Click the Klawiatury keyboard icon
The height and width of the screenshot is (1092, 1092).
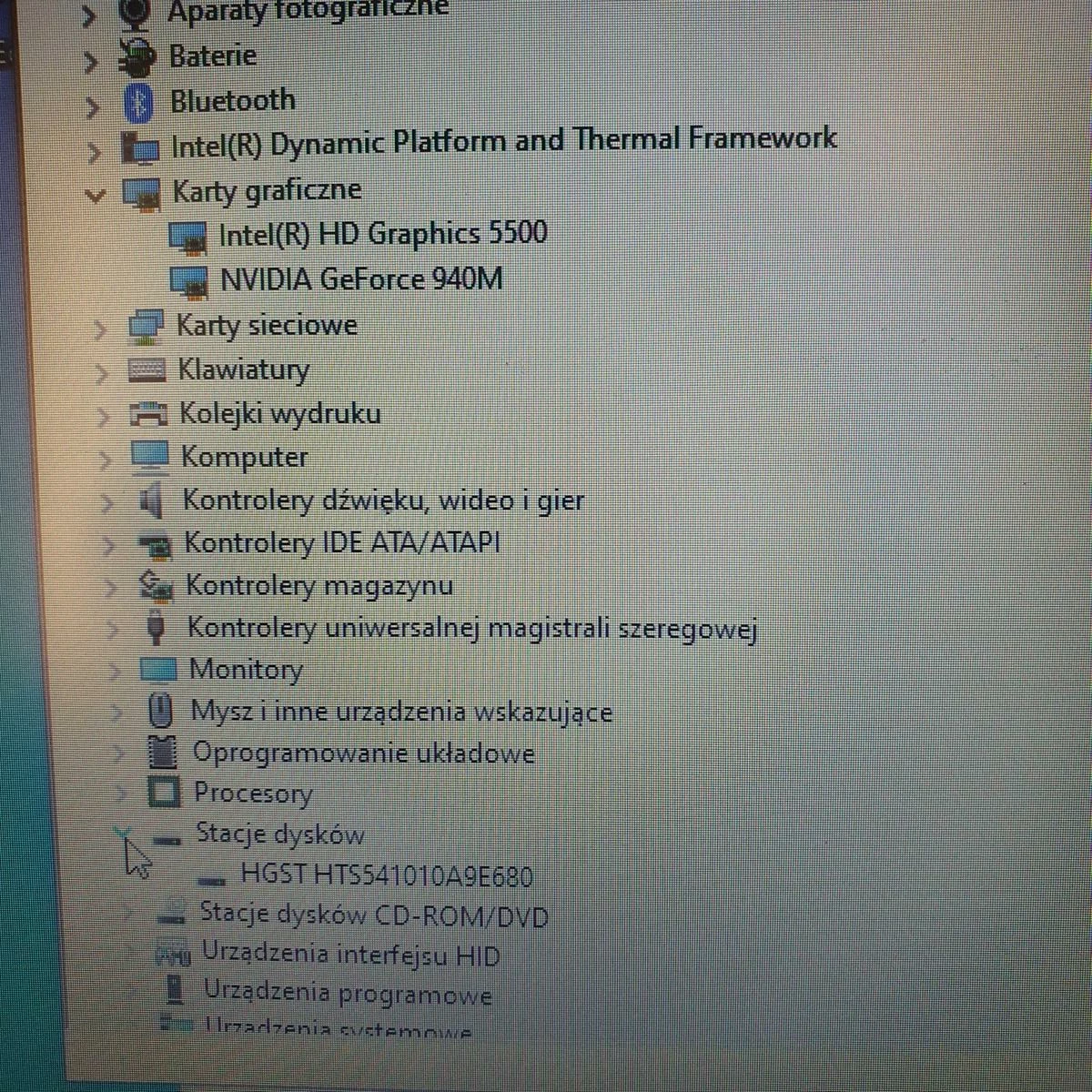coord(147,370)
